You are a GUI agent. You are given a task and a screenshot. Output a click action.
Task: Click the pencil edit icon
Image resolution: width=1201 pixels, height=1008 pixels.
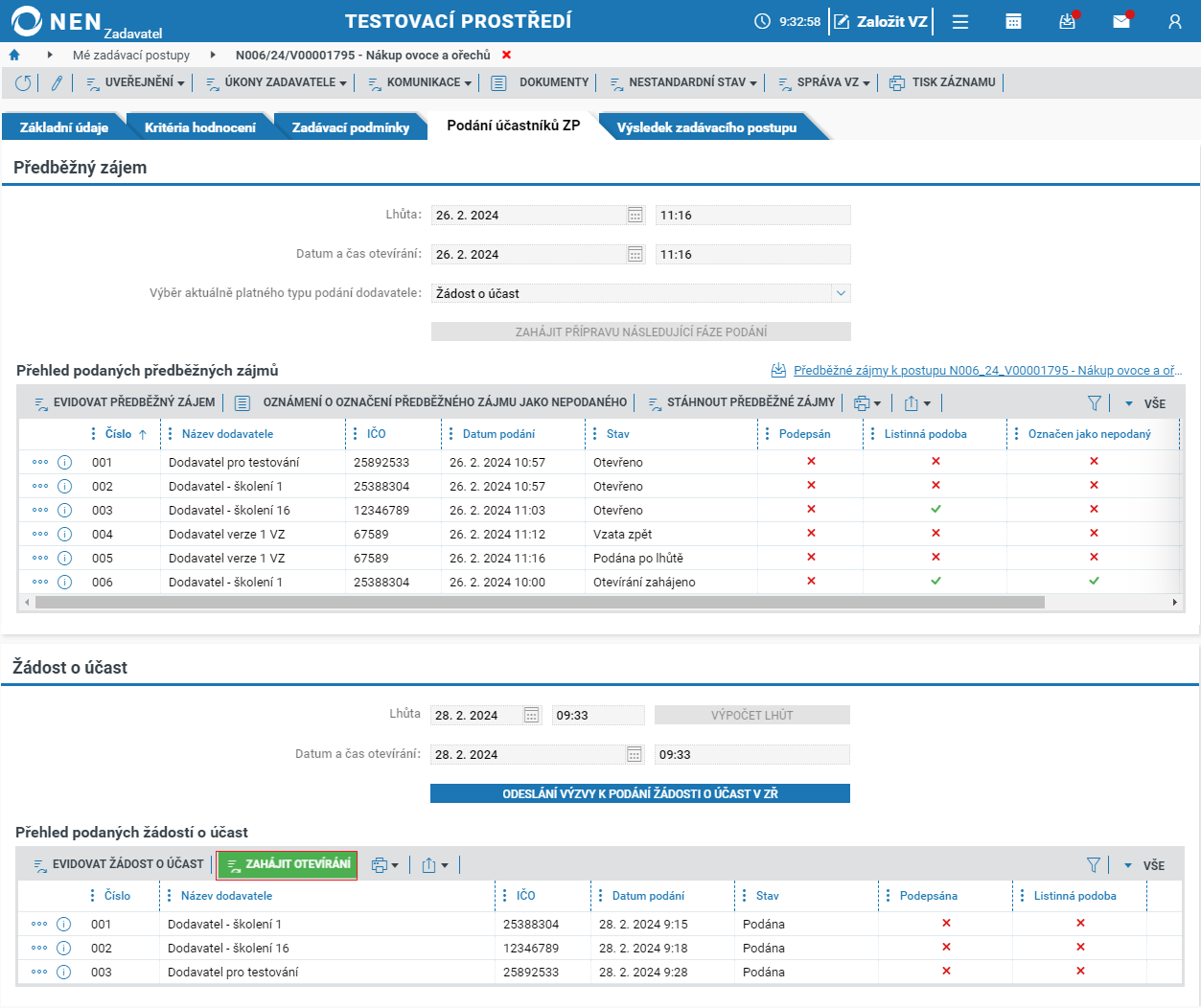pos(57,83)
